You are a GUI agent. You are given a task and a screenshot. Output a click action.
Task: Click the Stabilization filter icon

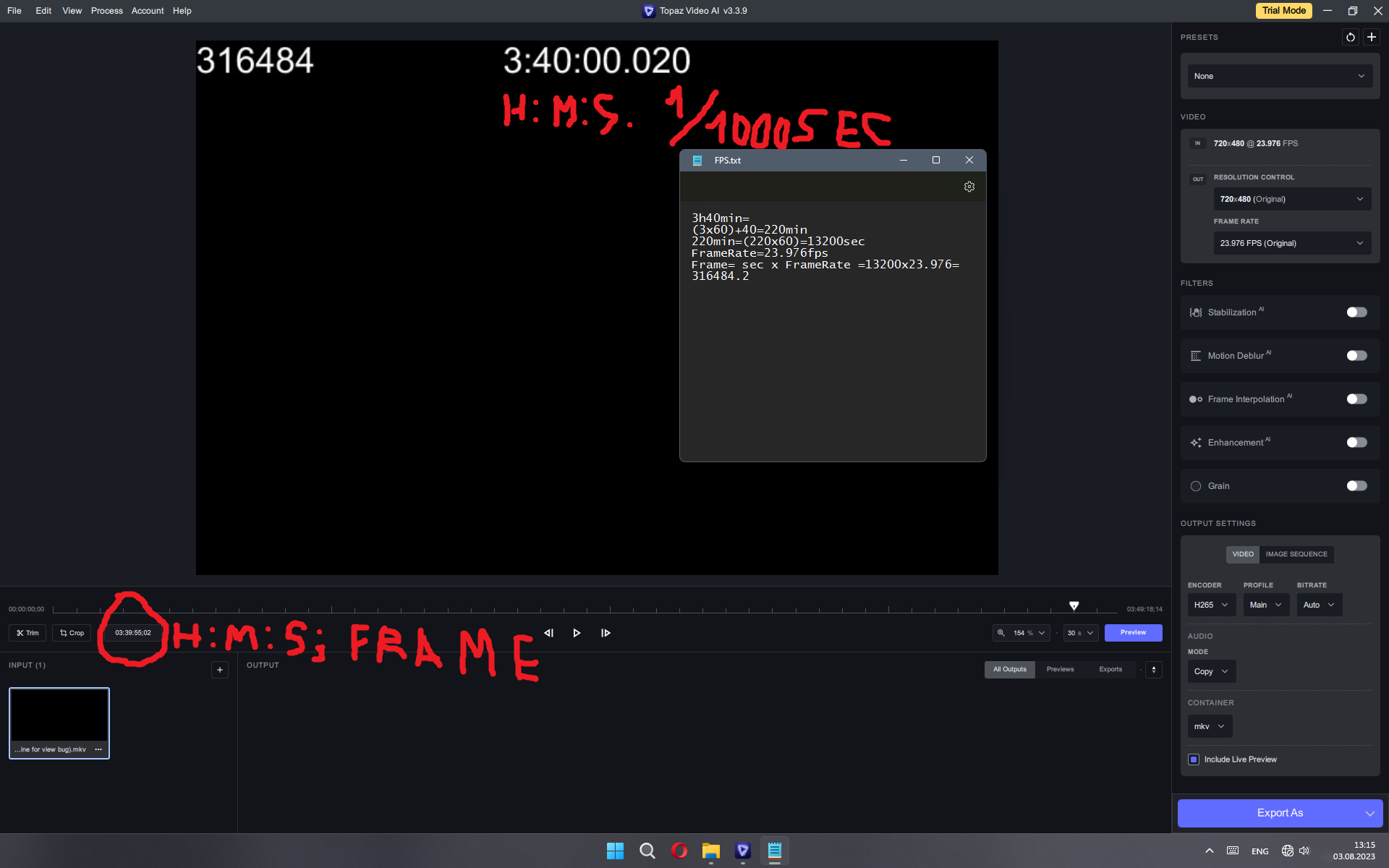click(x=1196, y=312)
